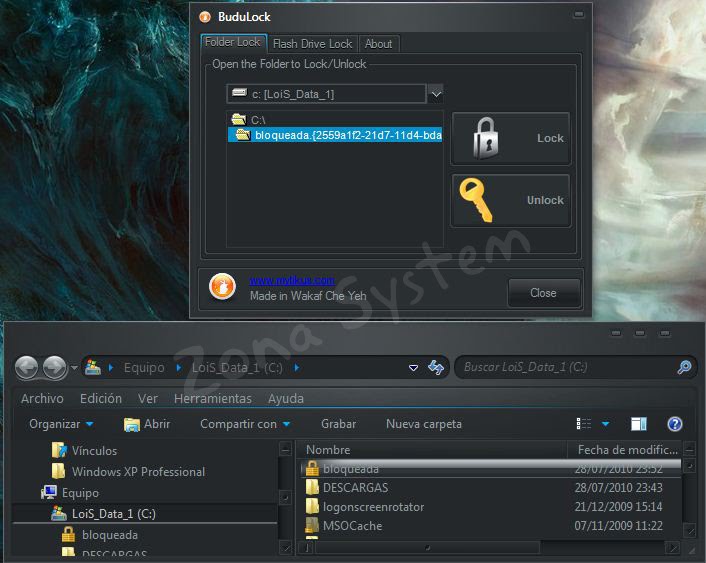Select Vínculos in the navigation pane

pyautogui.click(x=84, y=450)
